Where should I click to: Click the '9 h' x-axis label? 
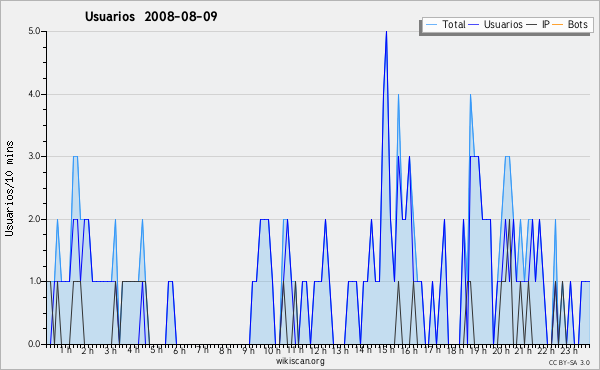click(x=248, y=350)
